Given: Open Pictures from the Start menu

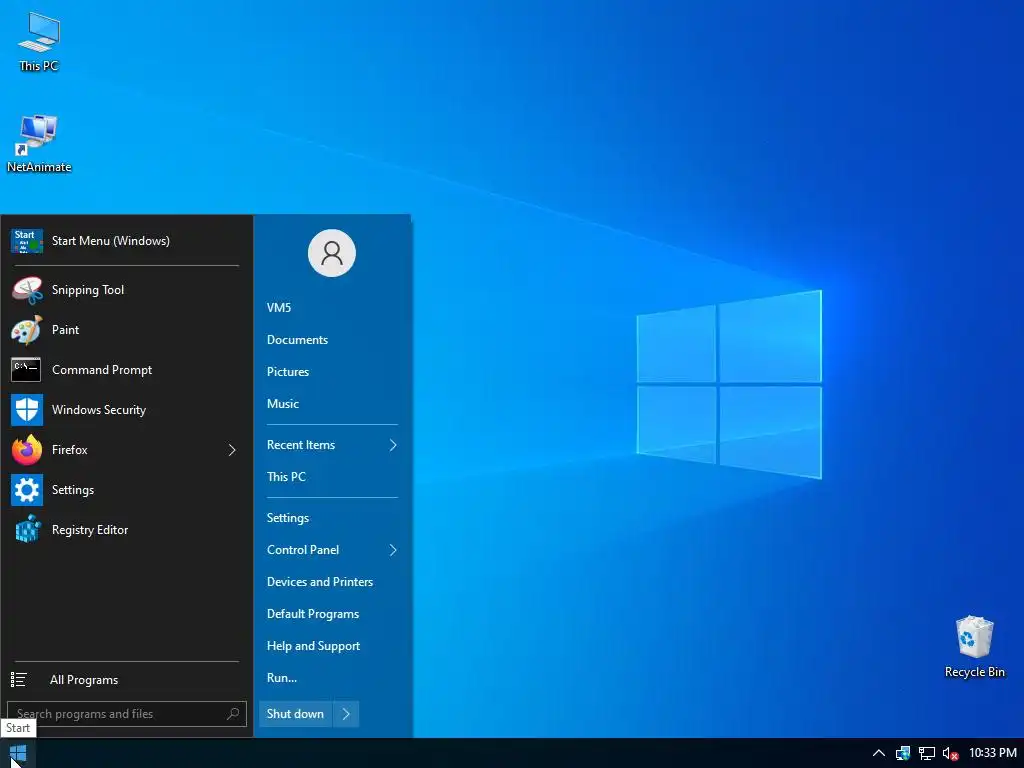Looking at the screenshot, I should coord(288,372).
